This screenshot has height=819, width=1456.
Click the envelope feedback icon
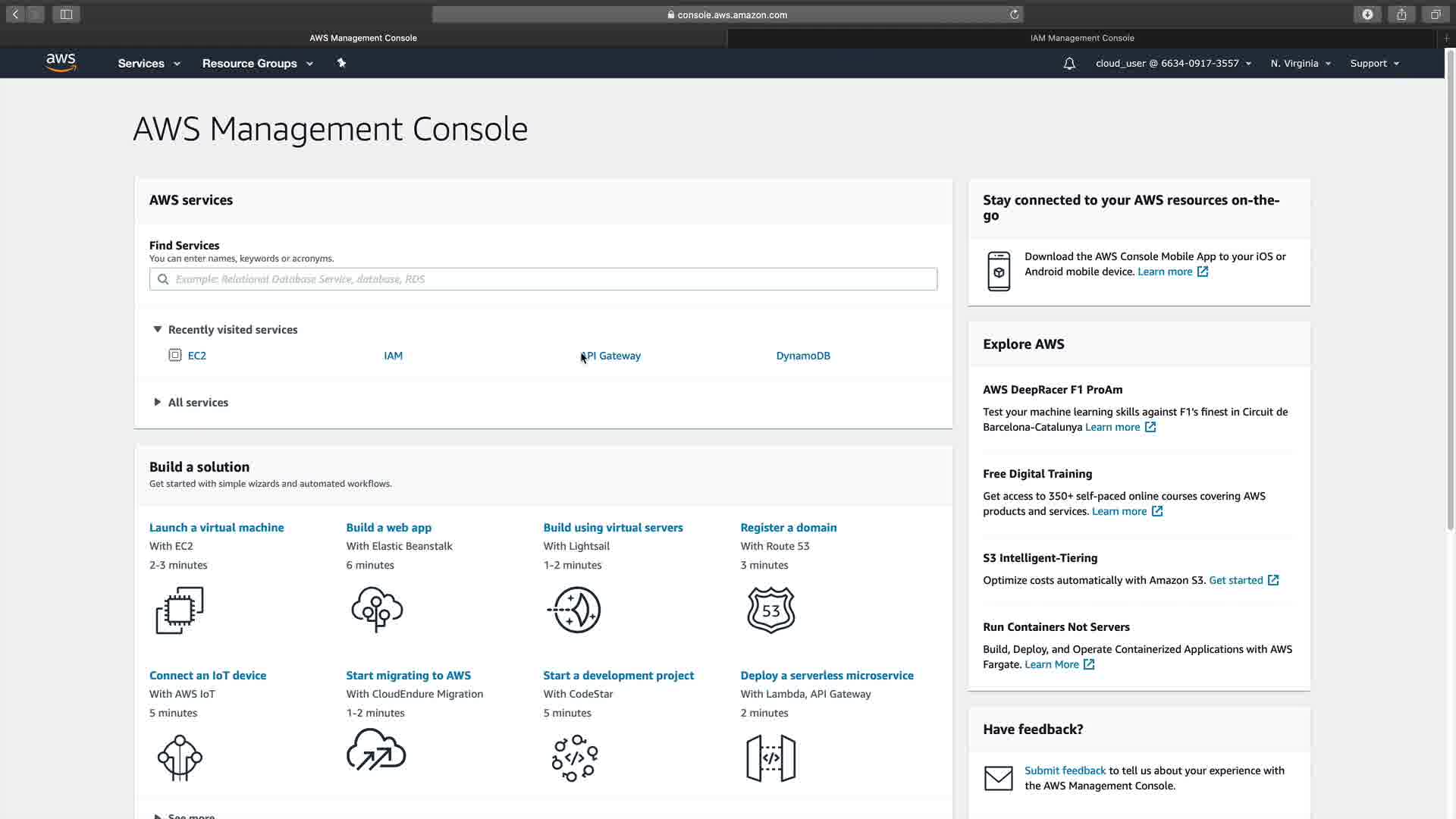tap(998, 778)
